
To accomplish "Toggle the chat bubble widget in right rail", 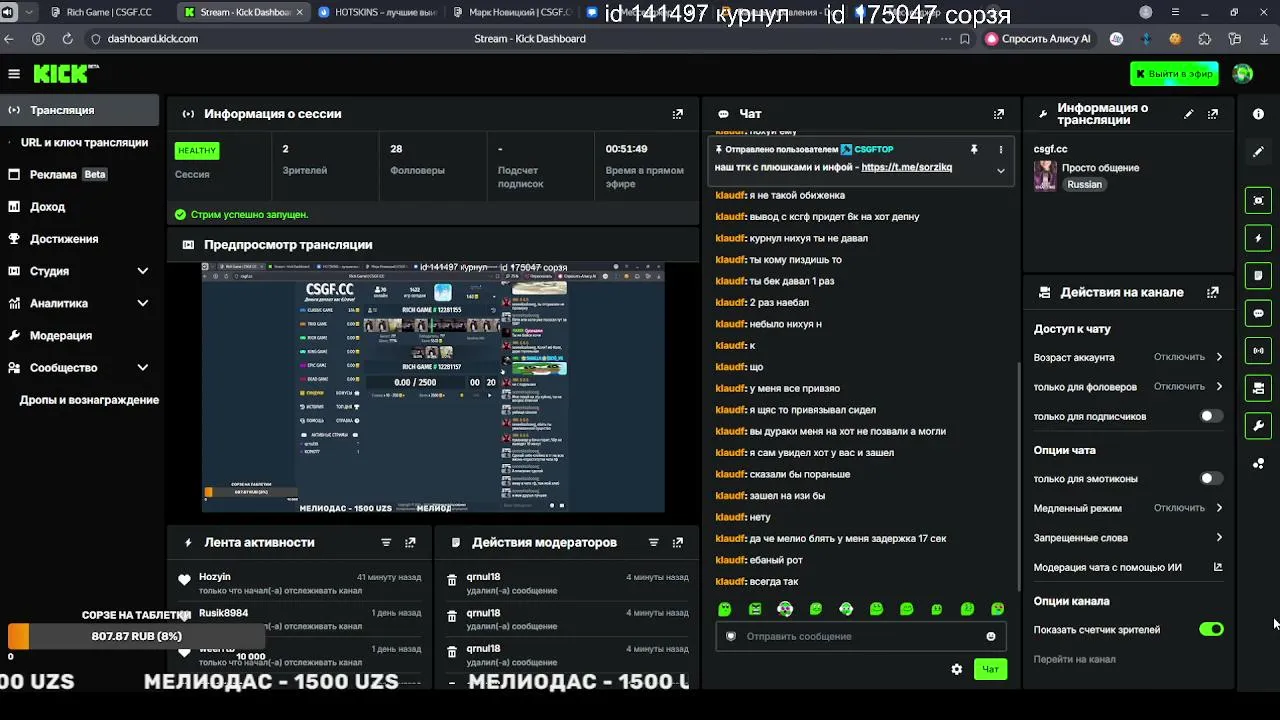I will tap(1258, 313).
